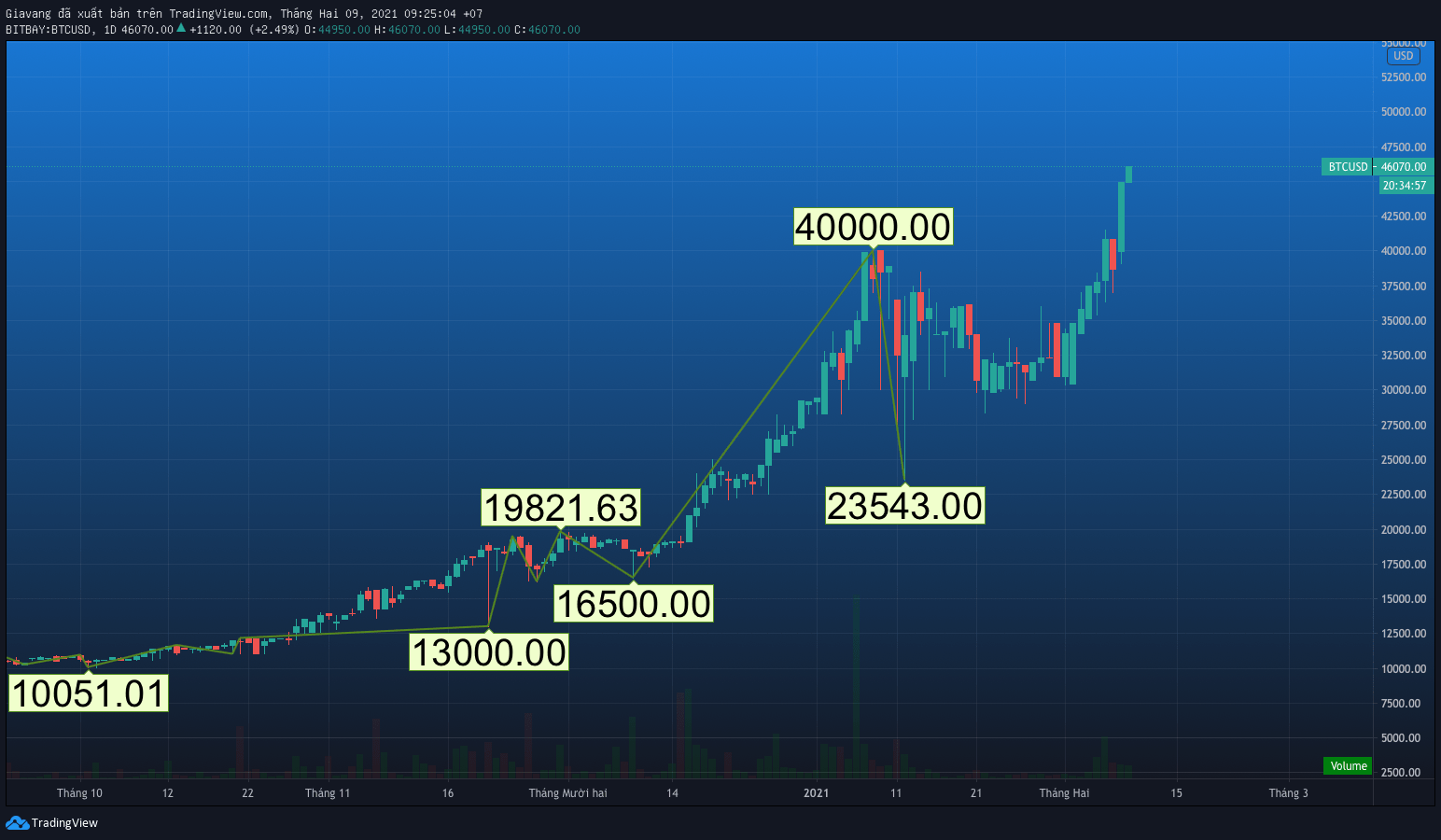Click the green Volume label
Image resolution: width=1441 pixels, height=840 pixels.
[1348, 766]
